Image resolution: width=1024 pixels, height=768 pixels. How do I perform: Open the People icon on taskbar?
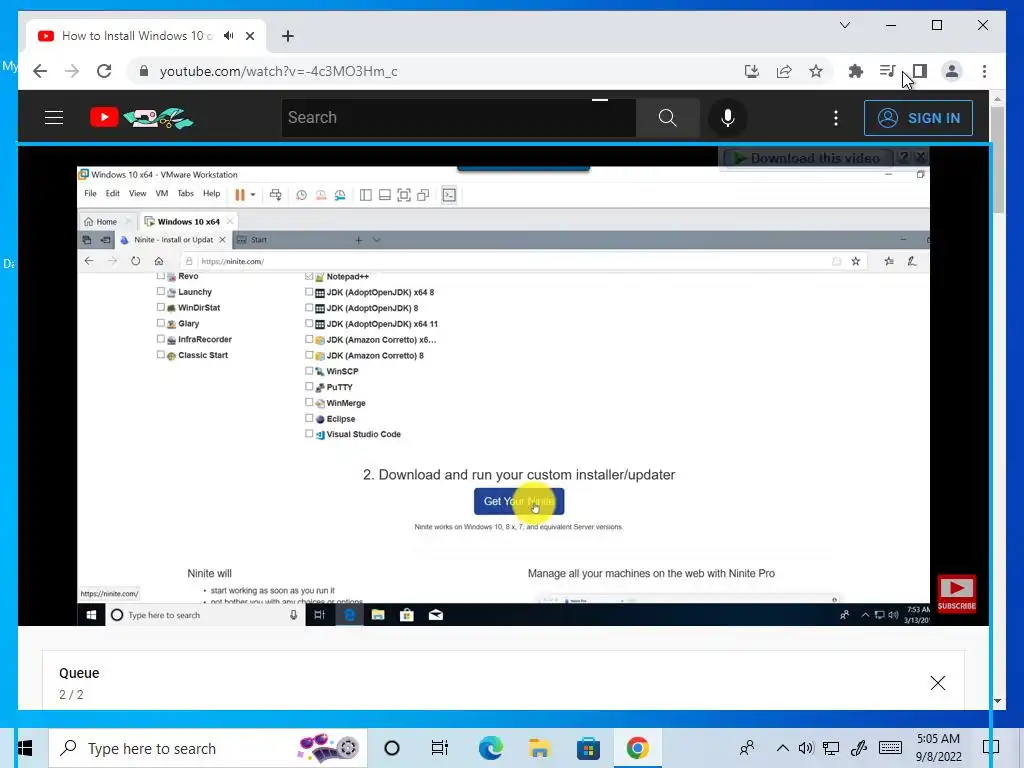click(747, 748)
